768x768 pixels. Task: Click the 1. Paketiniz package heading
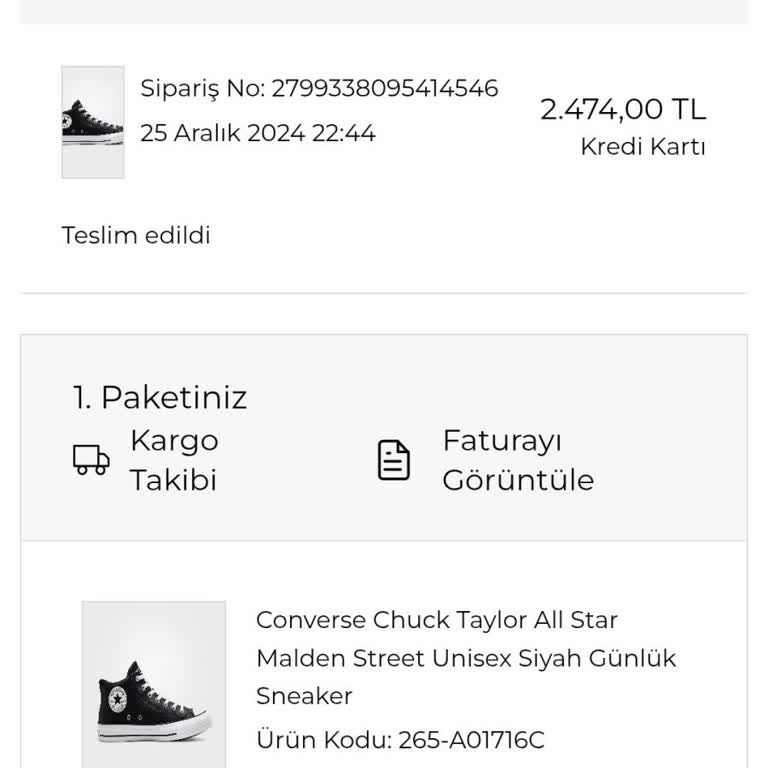point(160,398)
